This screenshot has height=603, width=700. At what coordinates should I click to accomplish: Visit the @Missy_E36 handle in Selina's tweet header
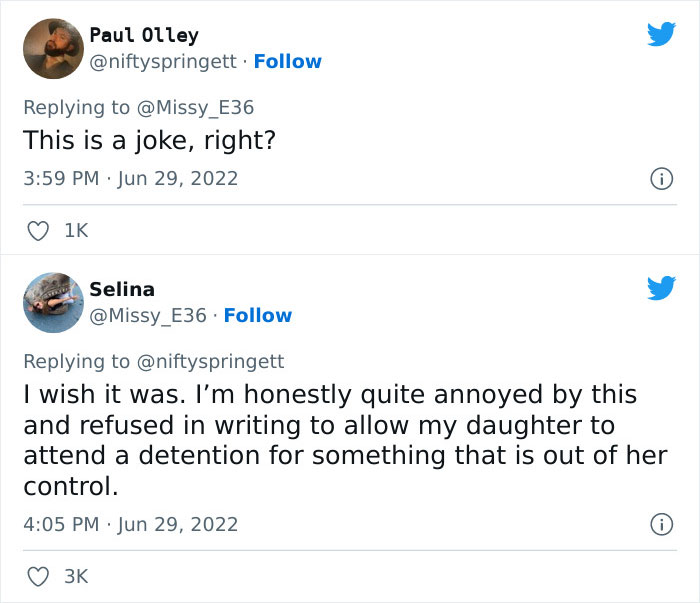pos(149,316)
